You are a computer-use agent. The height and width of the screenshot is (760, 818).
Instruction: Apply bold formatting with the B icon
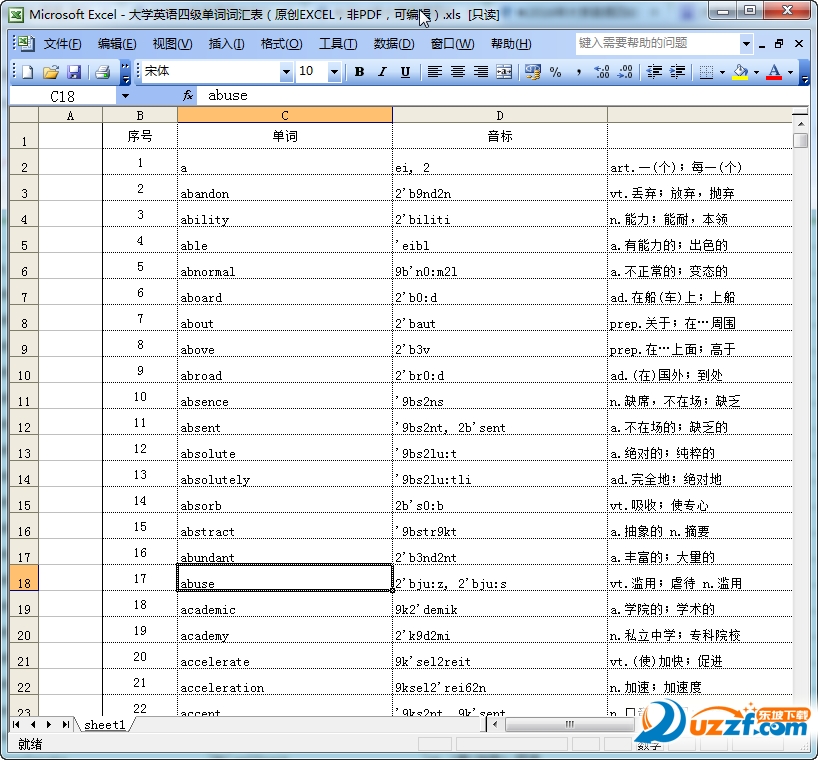pyautogui.click(x=359, y=72)
